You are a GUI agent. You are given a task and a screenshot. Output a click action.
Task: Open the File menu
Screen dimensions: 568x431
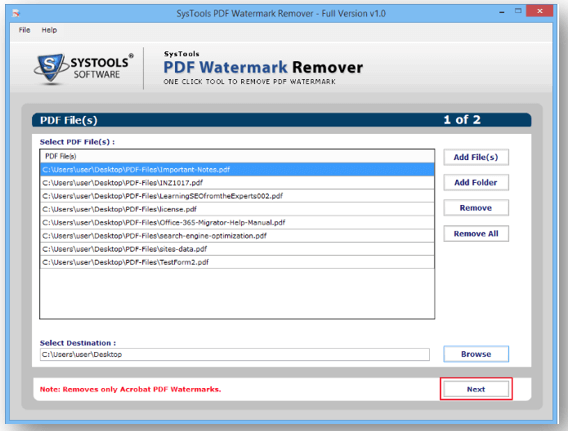[x=24, y=30]
